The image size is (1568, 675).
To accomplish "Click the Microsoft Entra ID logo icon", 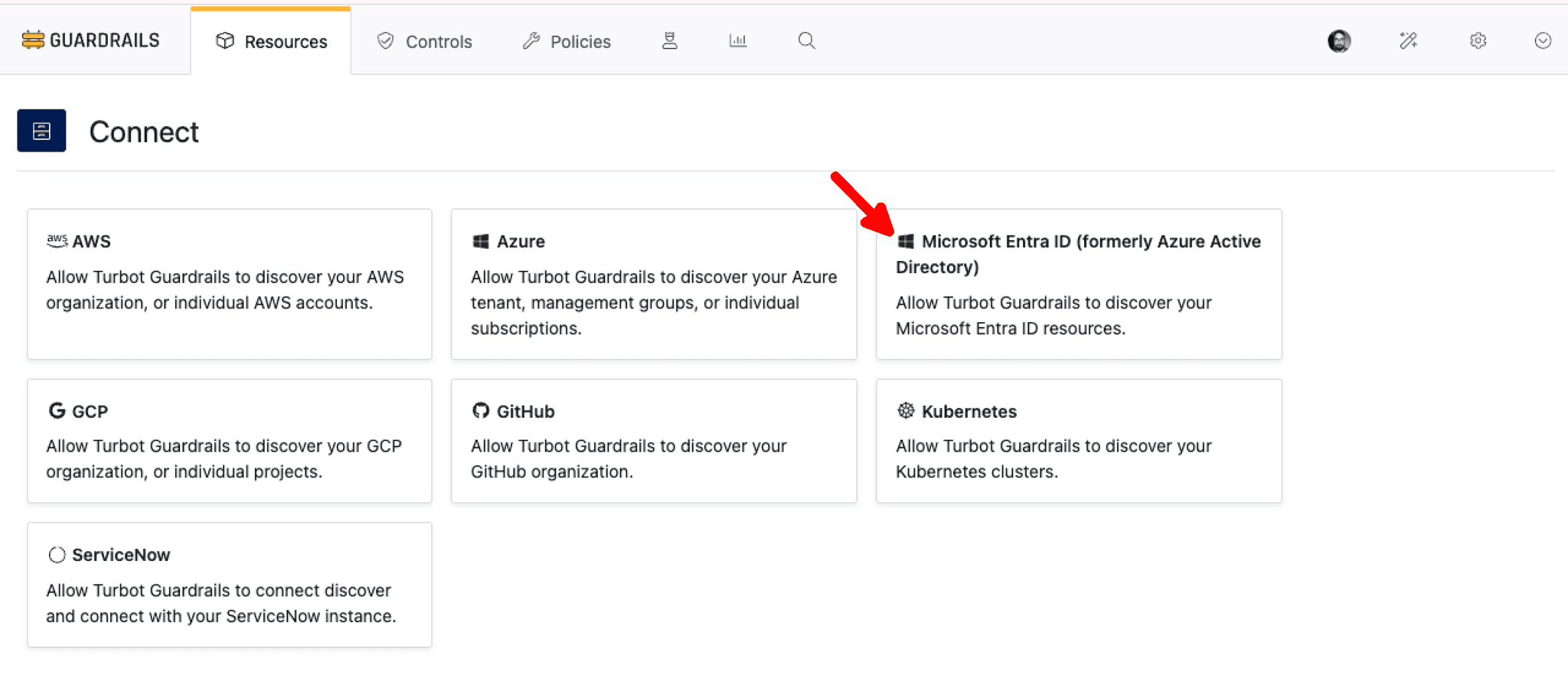I will tap(906, 242).
